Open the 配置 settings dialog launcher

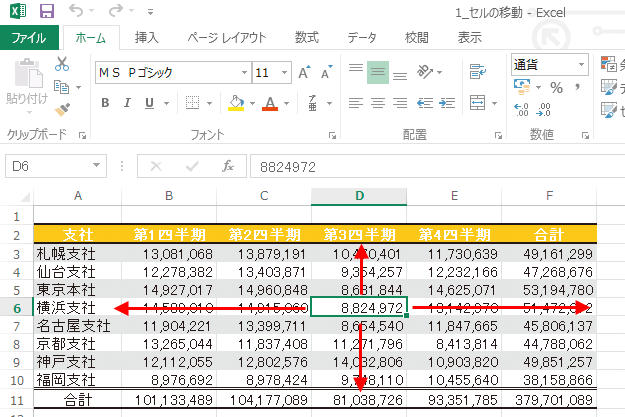click(x=498, y=136)
